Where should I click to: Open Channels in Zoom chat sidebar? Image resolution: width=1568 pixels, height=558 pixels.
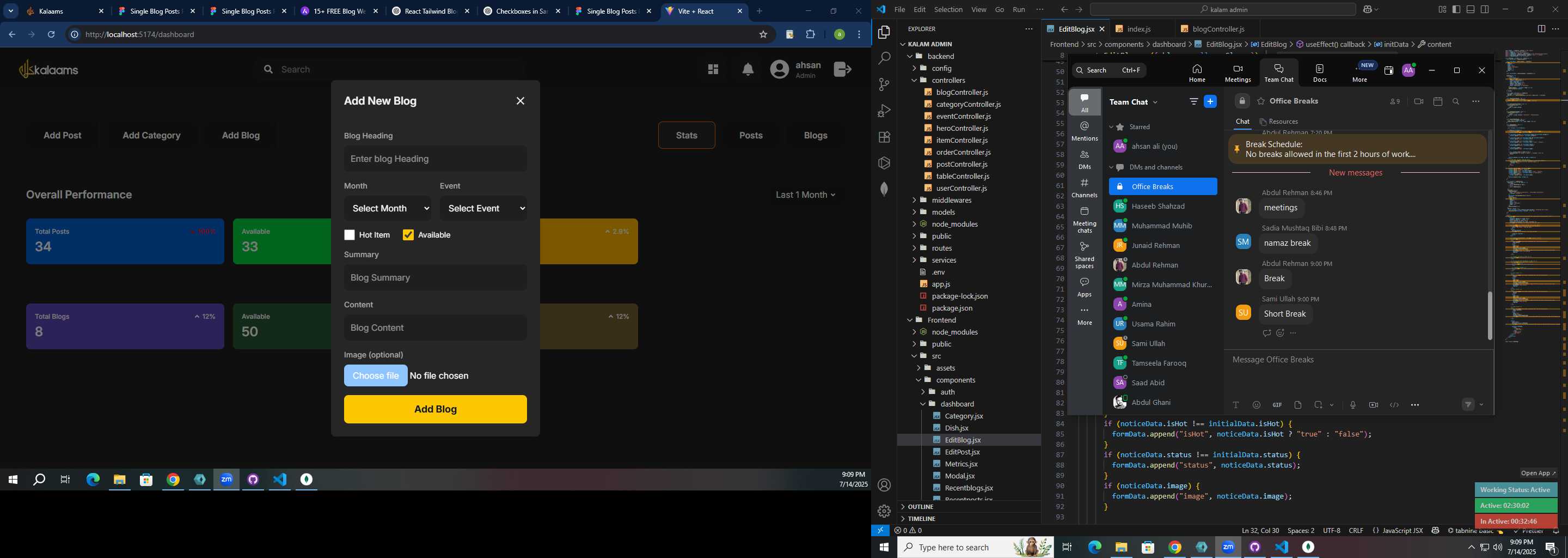point(1085,187)
